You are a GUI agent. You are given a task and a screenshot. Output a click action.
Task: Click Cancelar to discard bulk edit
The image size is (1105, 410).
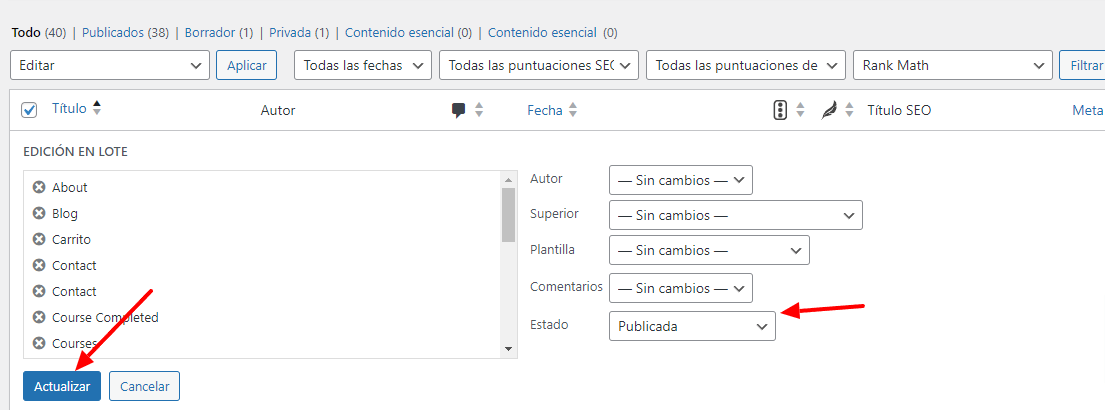(x=144, y=386)
